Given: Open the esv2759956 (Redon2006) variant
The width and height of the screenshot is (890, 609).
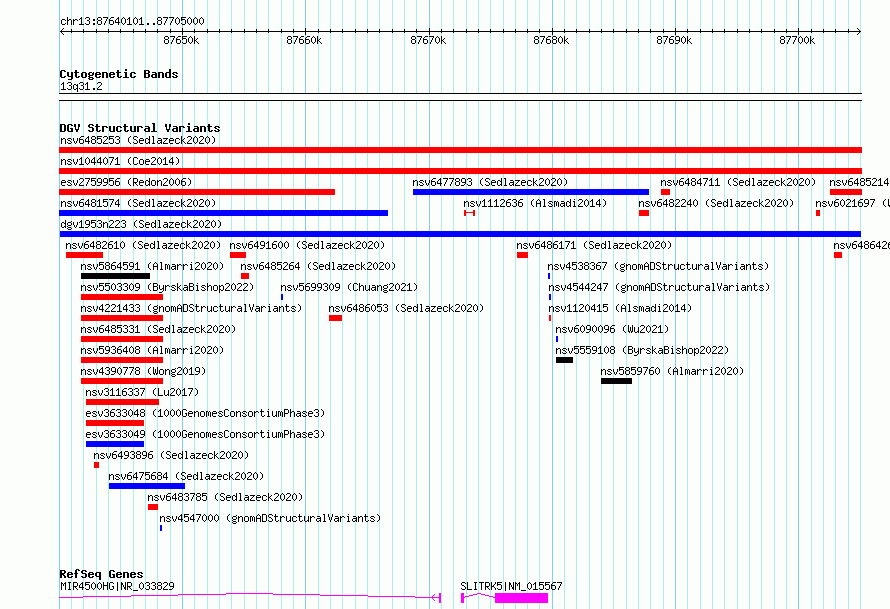Looking at the screenshot, I should click(x=126, y=182).
